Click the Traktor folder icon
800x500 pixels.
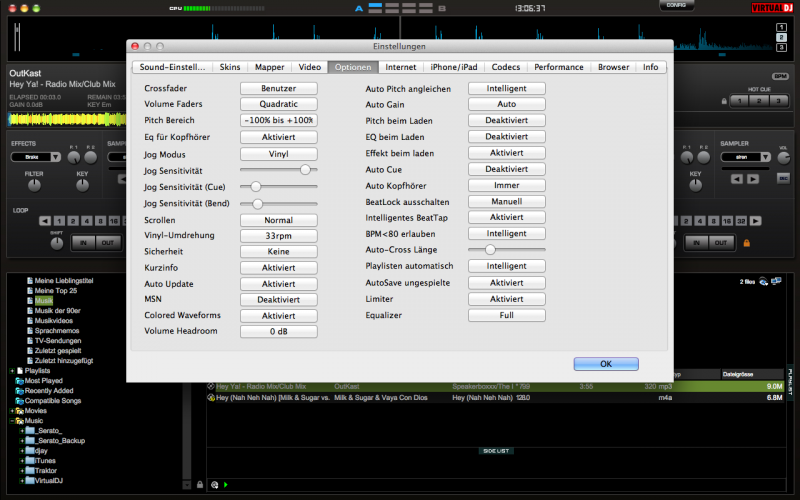(x=30, y=470)
